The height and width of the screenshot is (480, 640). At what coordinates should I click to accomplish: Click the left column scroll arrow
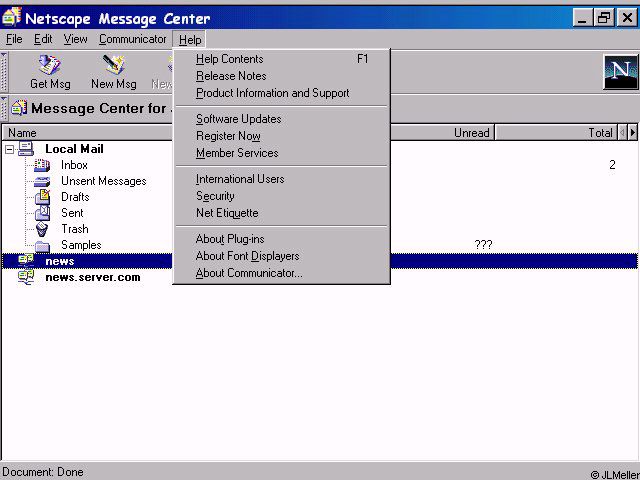pos(622,132)
